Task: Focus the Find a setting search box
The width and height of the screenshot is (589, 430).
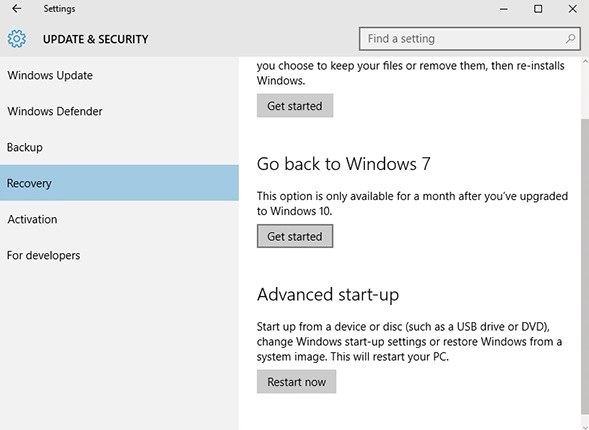Action: coord(470,39)
